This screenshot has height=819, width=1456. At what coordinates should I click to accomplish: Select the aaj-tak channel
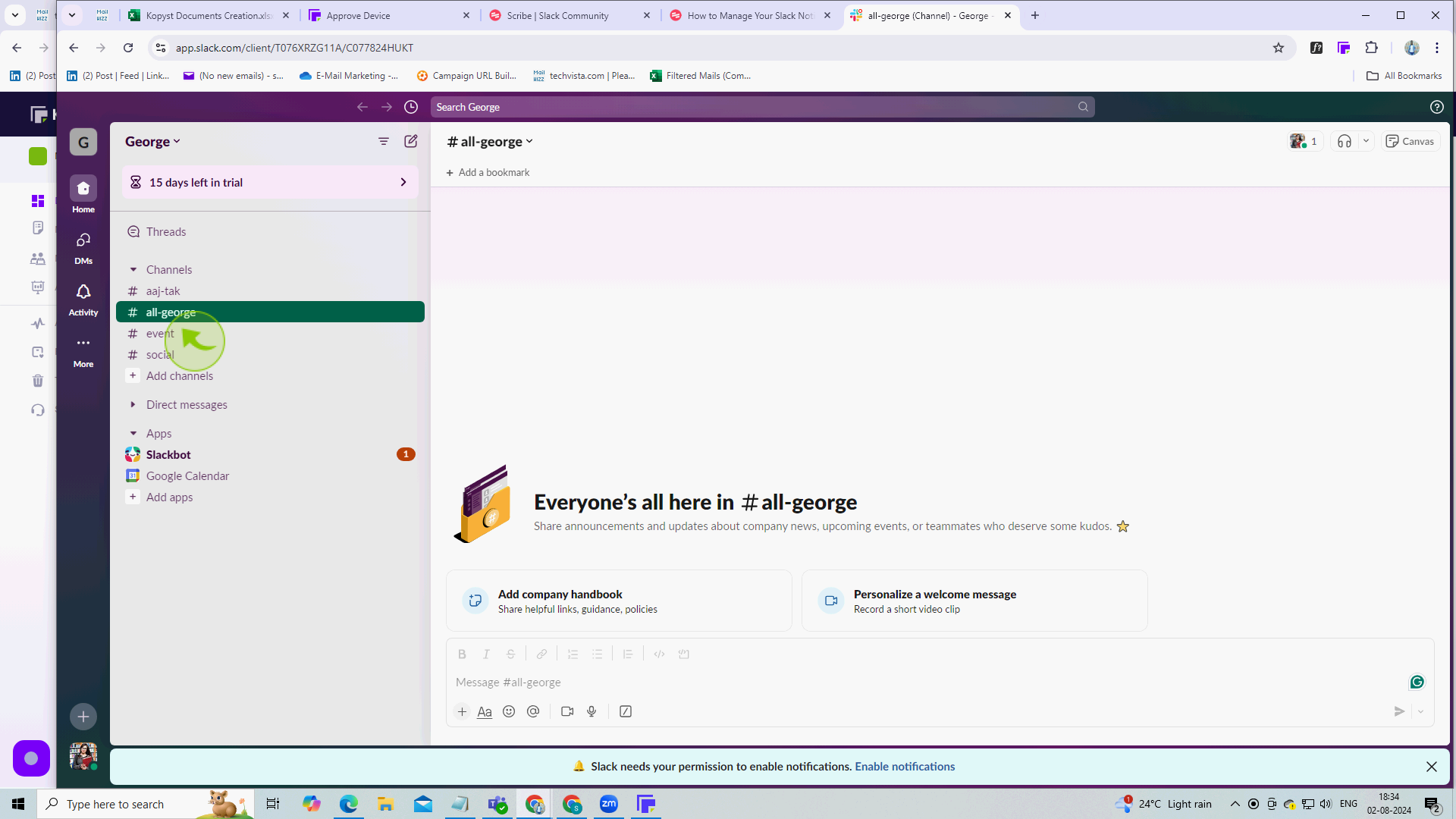pos(270,291)
